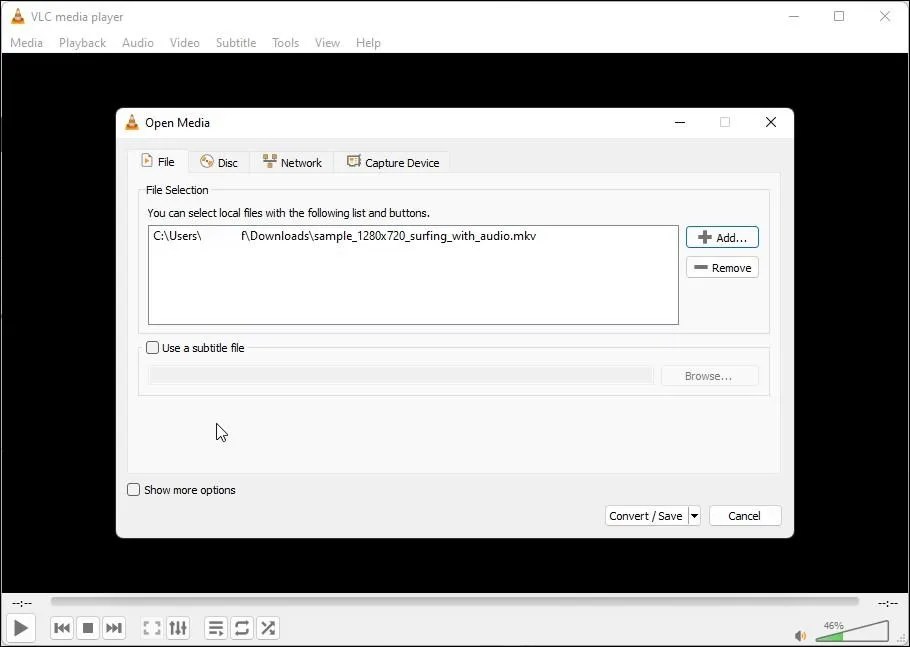Screen dimensions: 910x647
Task: Toggle the Use a subtitle file checkbox off
Action: pyautogui.click(x=152, y=347)
